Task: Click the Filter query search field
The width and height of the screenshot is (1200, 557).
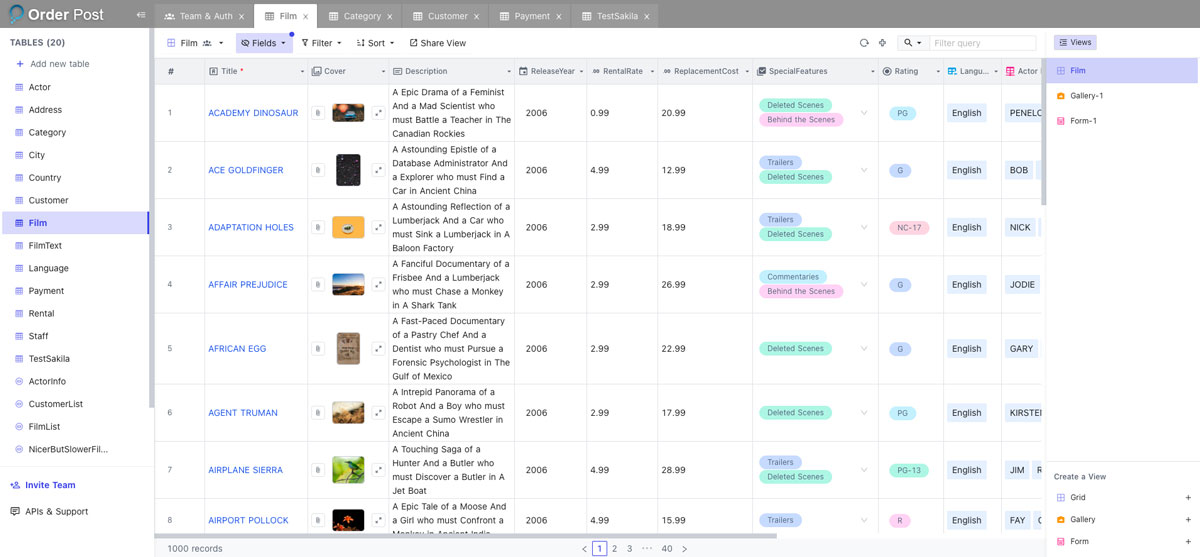Action: (982, 43)
